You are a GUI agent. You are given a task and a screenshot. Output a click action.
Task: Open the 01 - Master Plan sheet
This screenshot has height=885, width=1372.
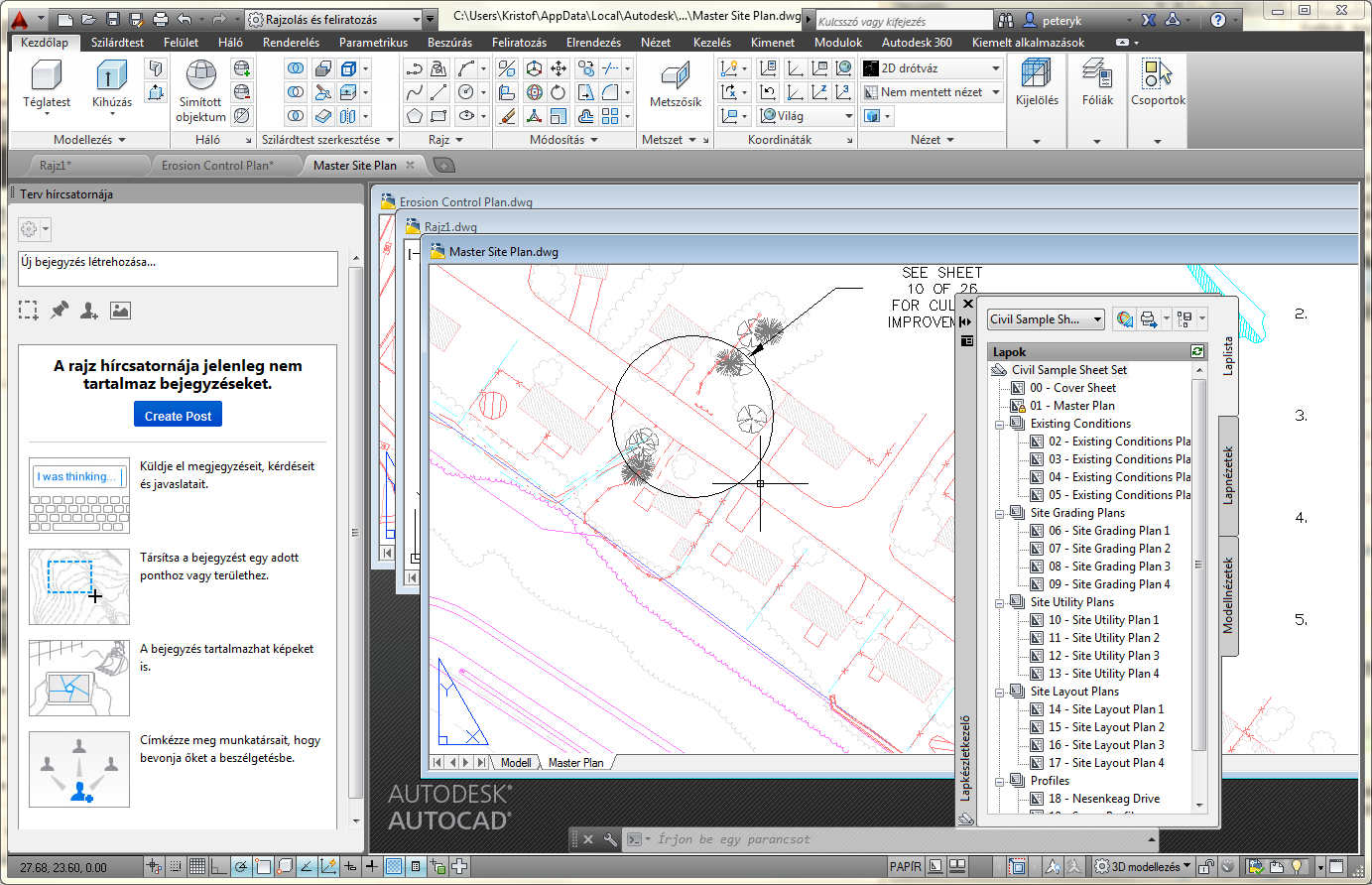point(1071,406)
